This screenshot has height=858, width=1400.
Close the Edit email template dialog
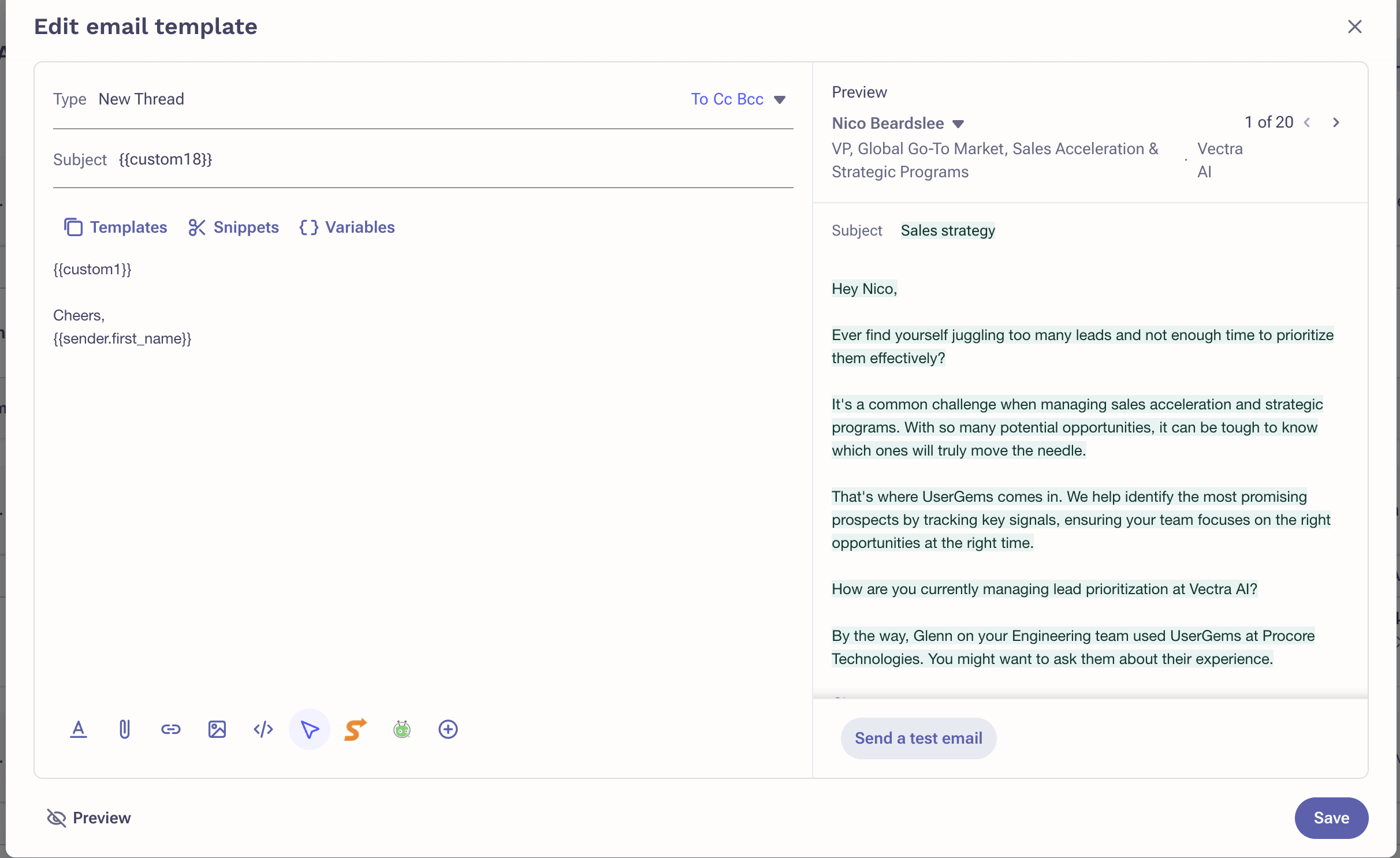click(x=1355, y=27)
